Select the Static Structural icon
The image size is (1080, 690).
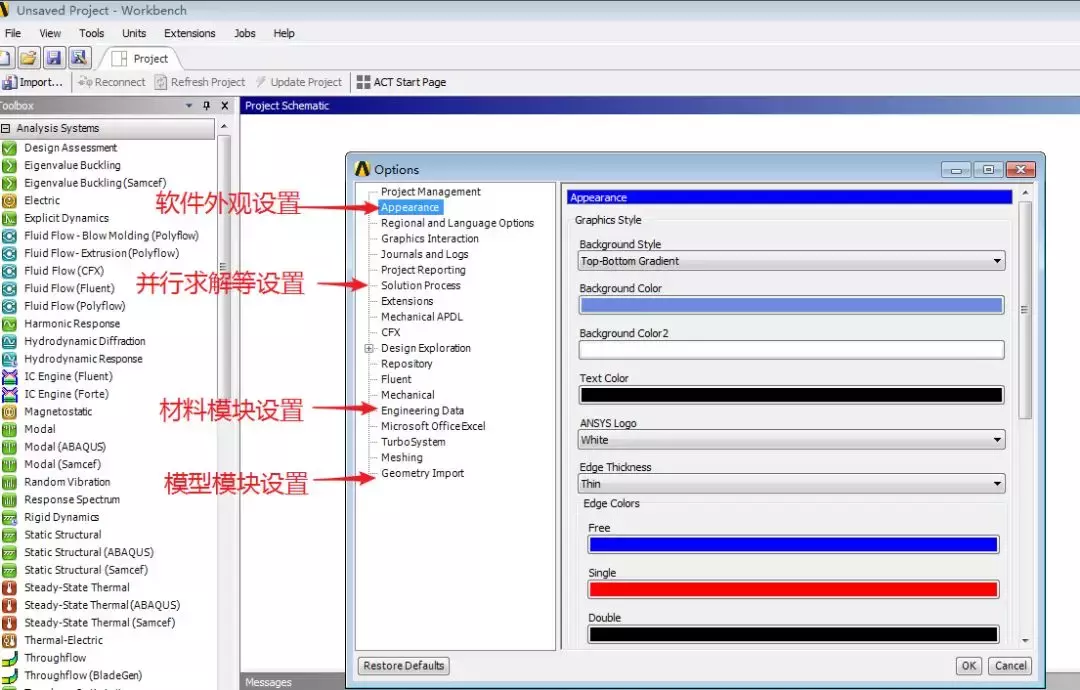(10, 535)
